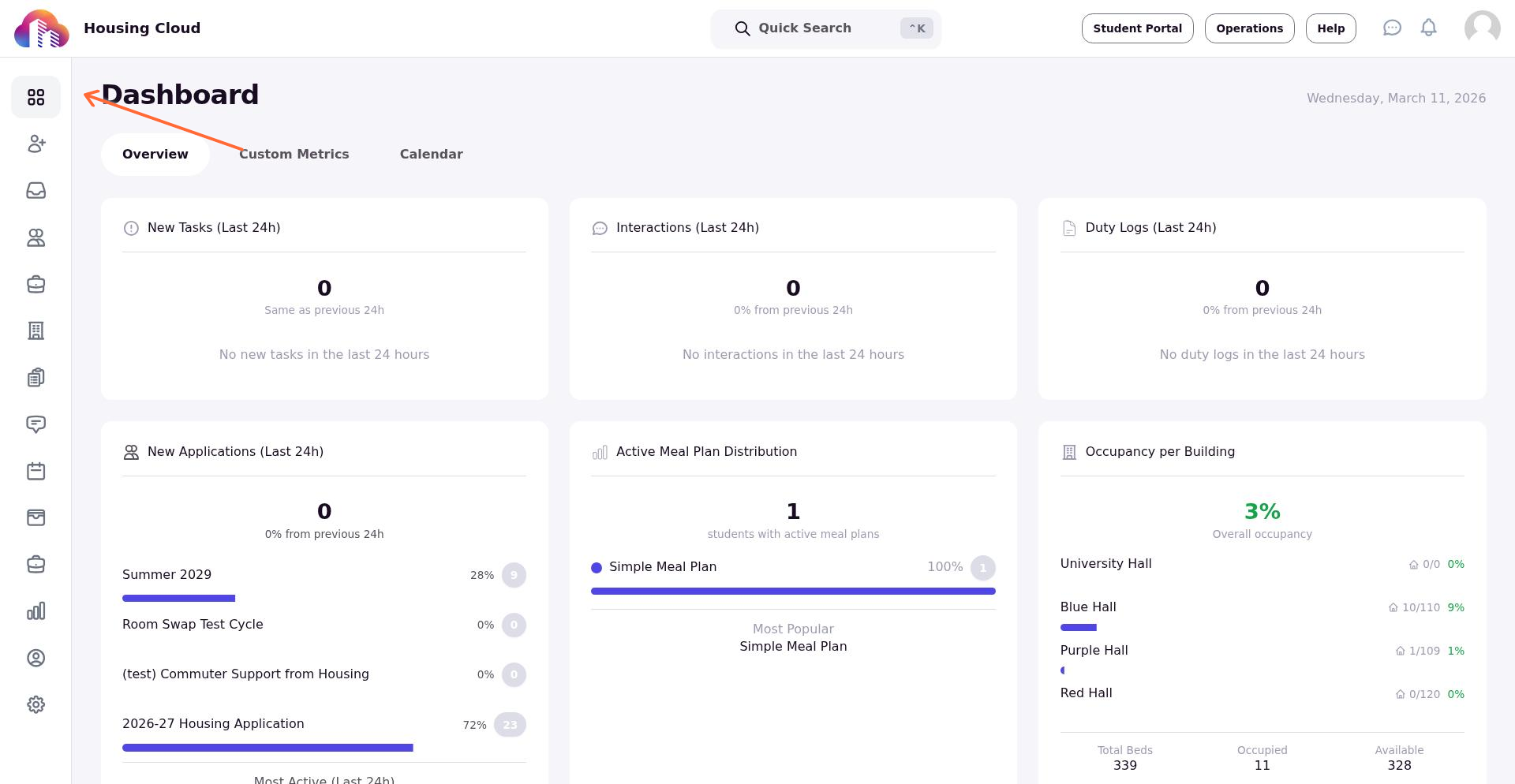Click the Operations button
Screen dimensions: 1515x784
pos(1249,28)
